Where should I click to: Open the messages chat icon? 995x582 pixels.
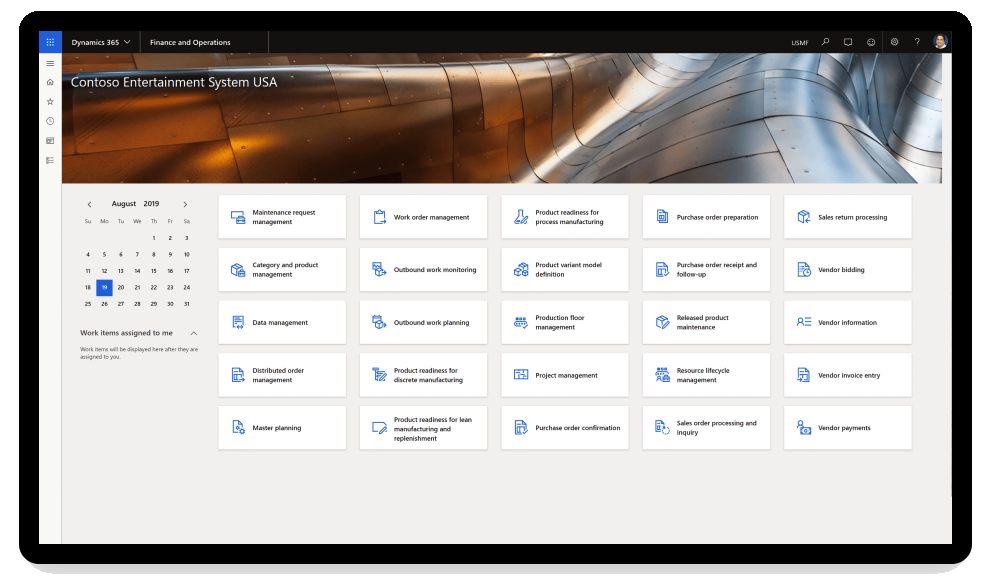click(x=848, y=42)
